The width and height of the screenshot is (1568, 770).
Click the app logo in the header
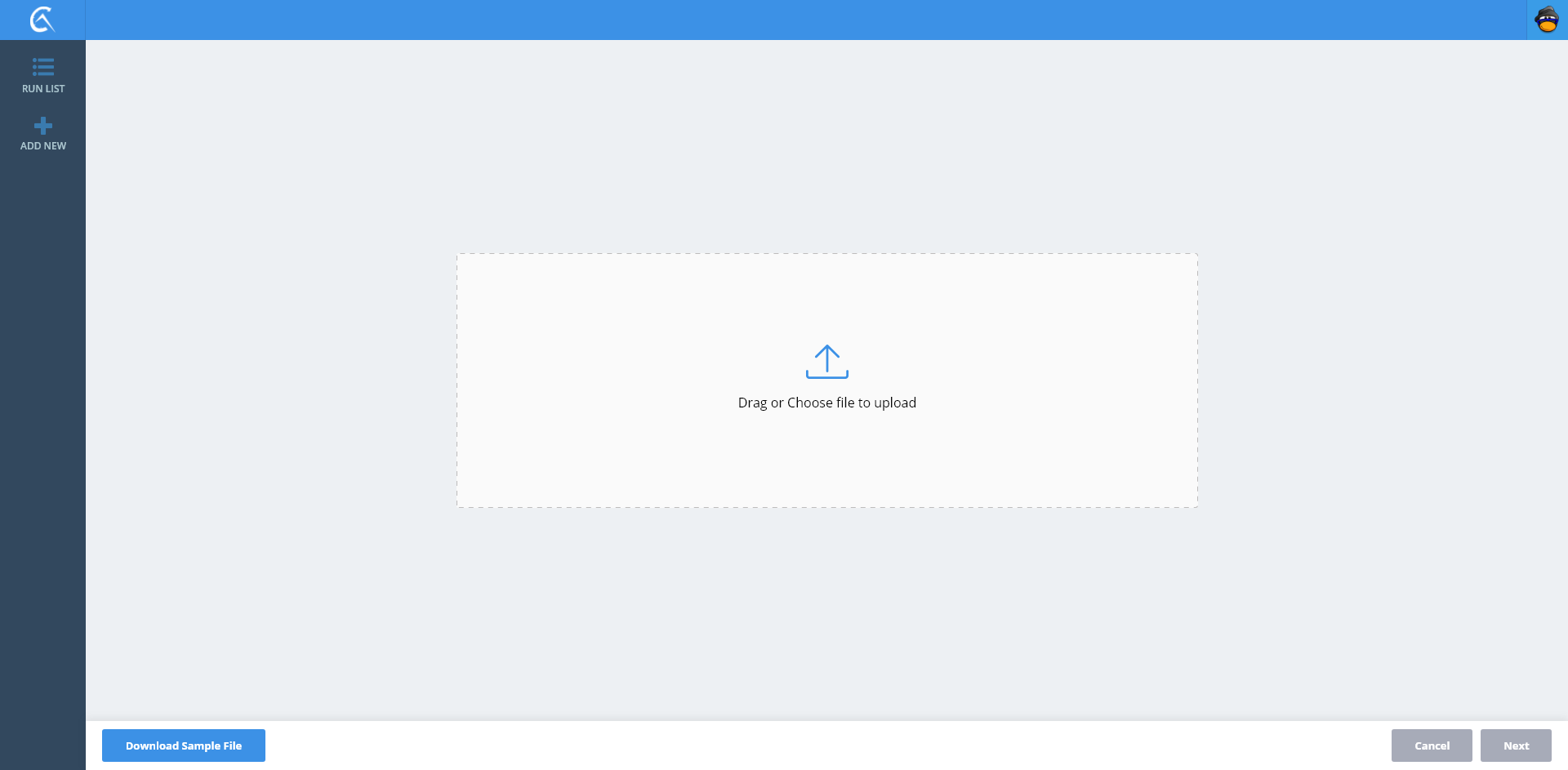(42, 20)
